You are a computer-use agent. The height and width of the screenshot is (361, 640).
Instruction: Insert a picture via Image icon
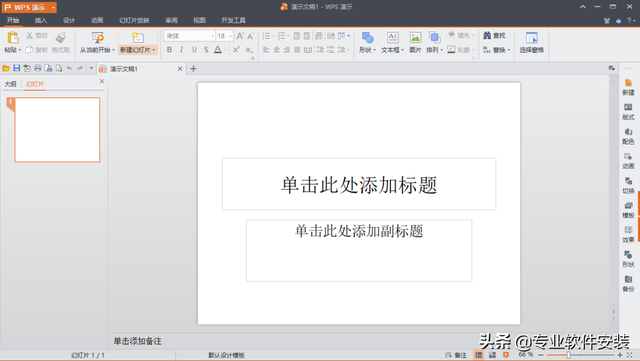coord(415,38)
